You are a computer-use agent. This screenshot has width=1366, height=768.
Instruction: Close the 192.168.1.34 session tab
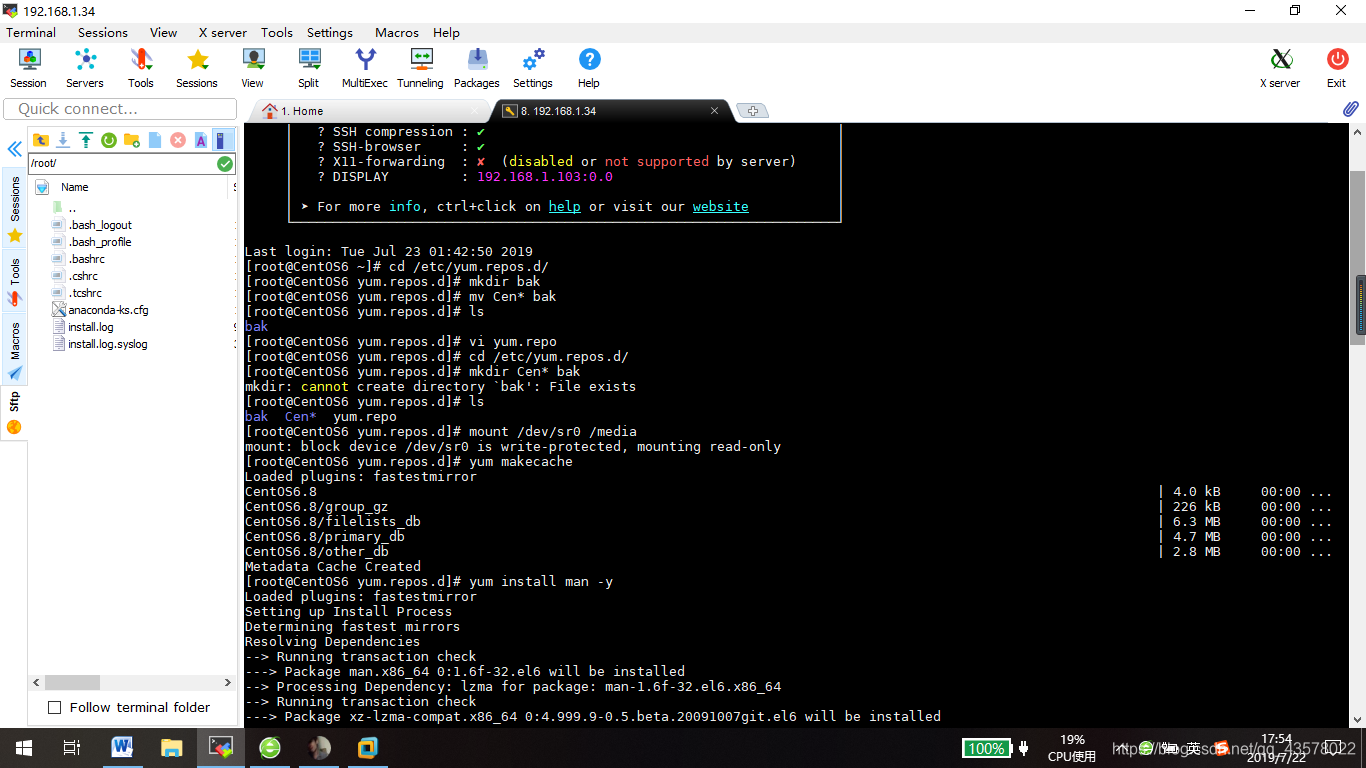tap(714, 111)
